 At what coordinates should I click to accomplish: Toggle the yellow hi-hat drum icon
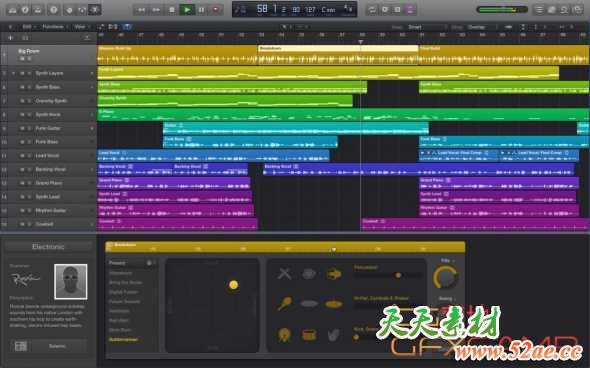(333, 304)
